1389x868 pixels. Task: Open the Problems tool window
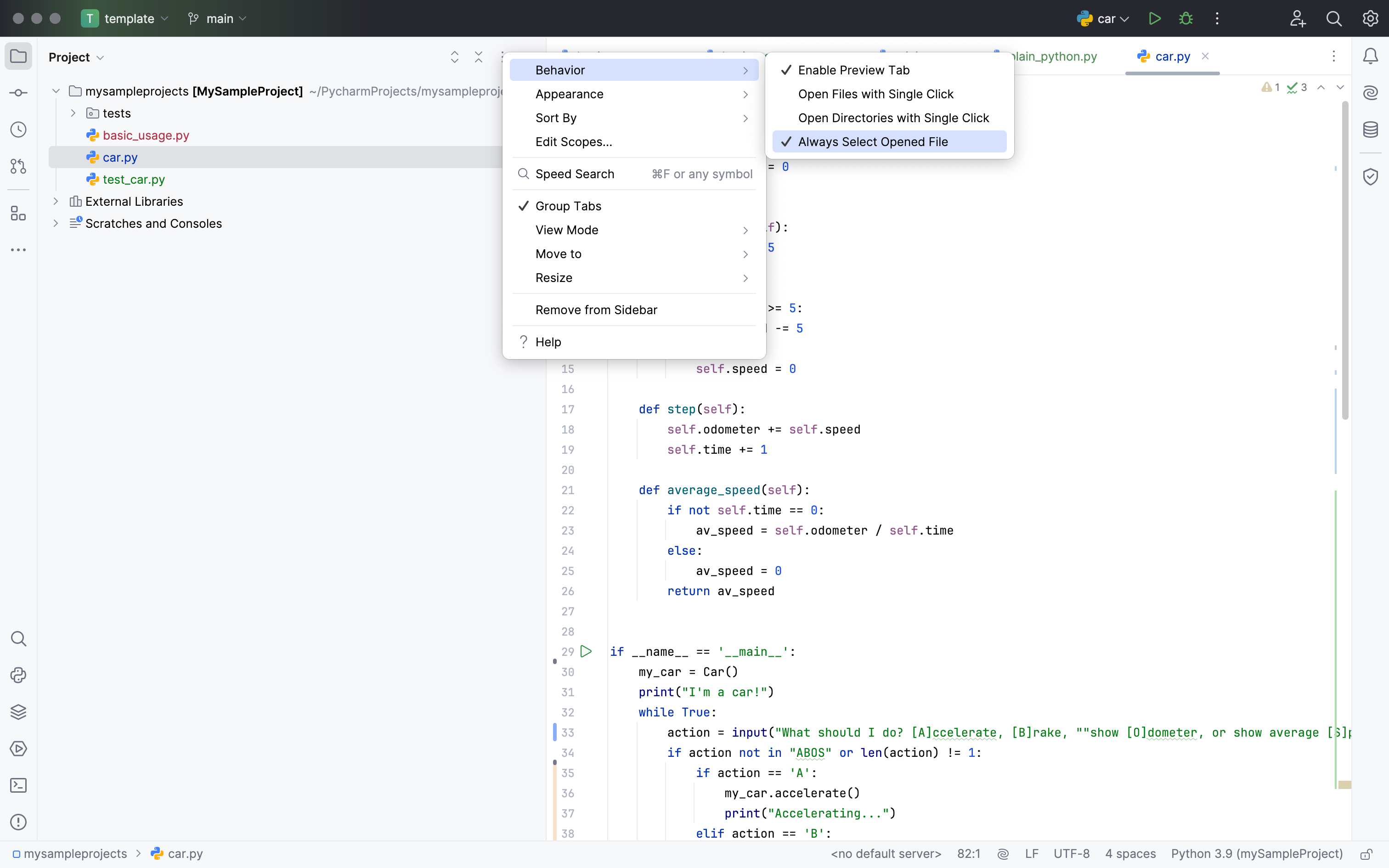(x=18, y=822)
